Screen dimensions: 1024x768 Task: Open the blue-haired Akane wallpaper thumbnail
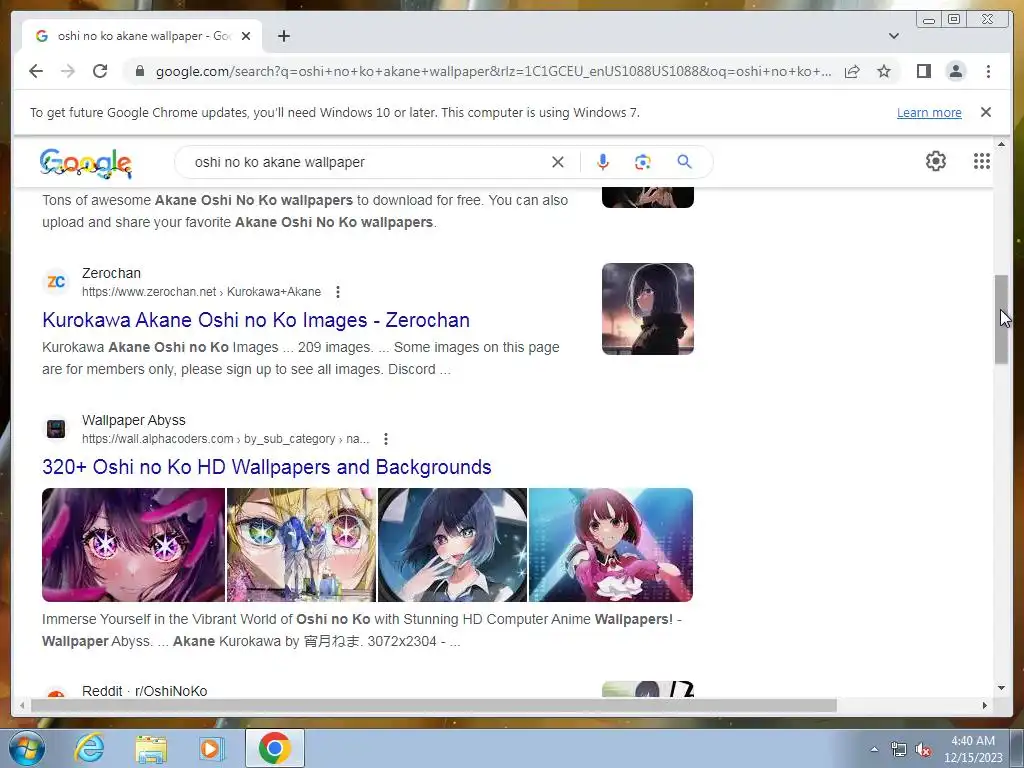(453, 545)
